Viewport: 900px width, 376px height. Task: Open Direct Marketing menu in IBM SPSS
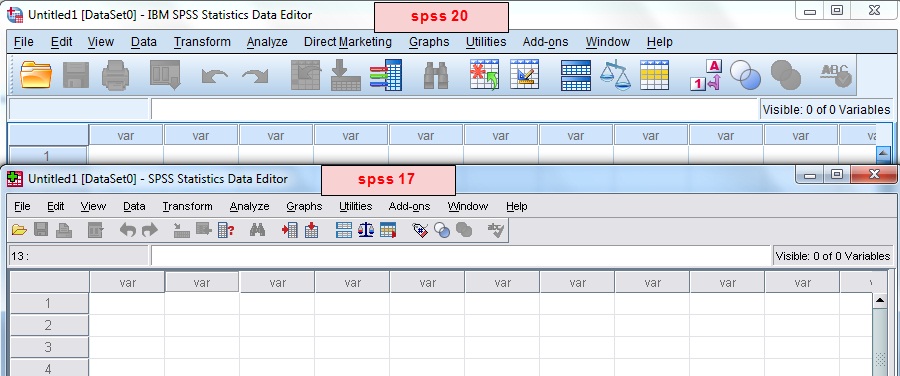click(348, 42)
